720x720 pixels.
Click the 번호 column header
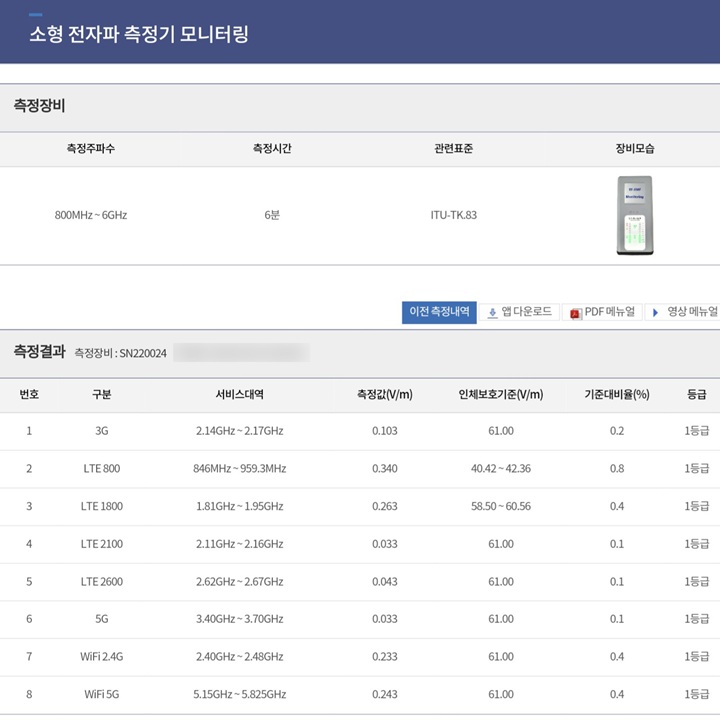point(29,394)
